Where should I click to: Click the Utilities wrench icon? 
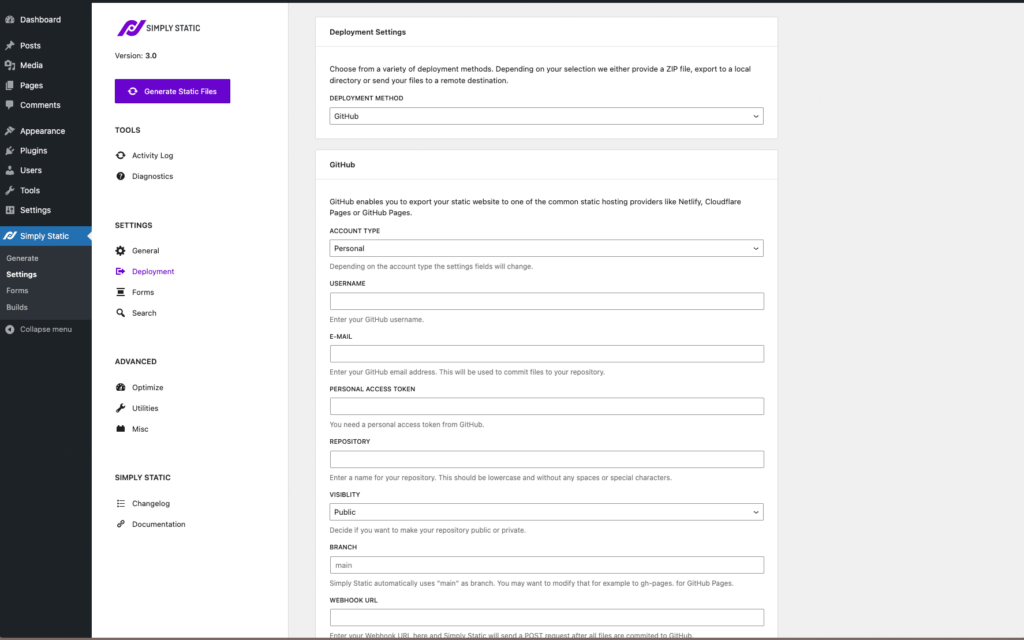tap(120, 408)
